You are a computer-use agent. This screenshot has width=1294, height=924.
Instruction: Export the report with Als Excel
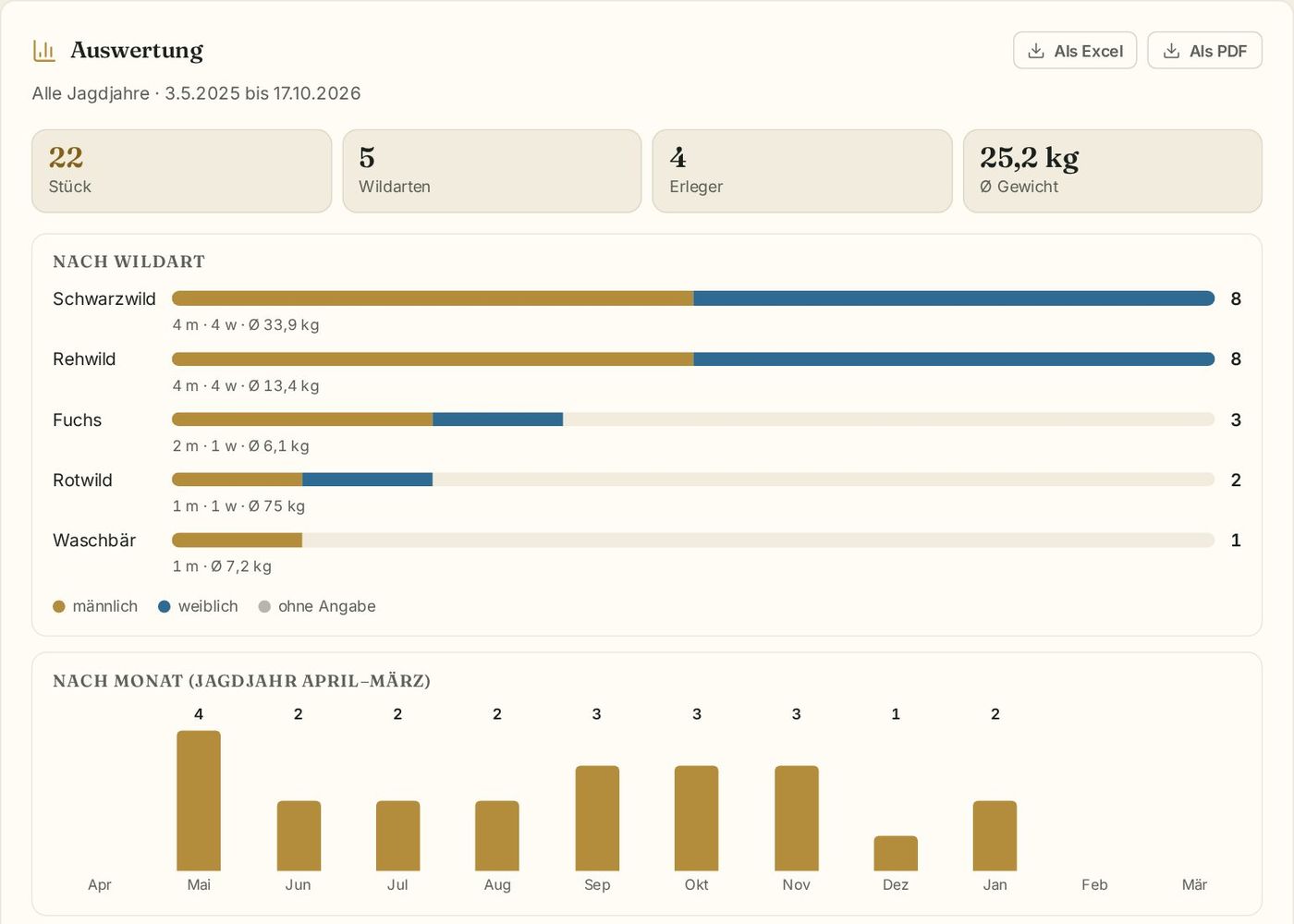1075,51
